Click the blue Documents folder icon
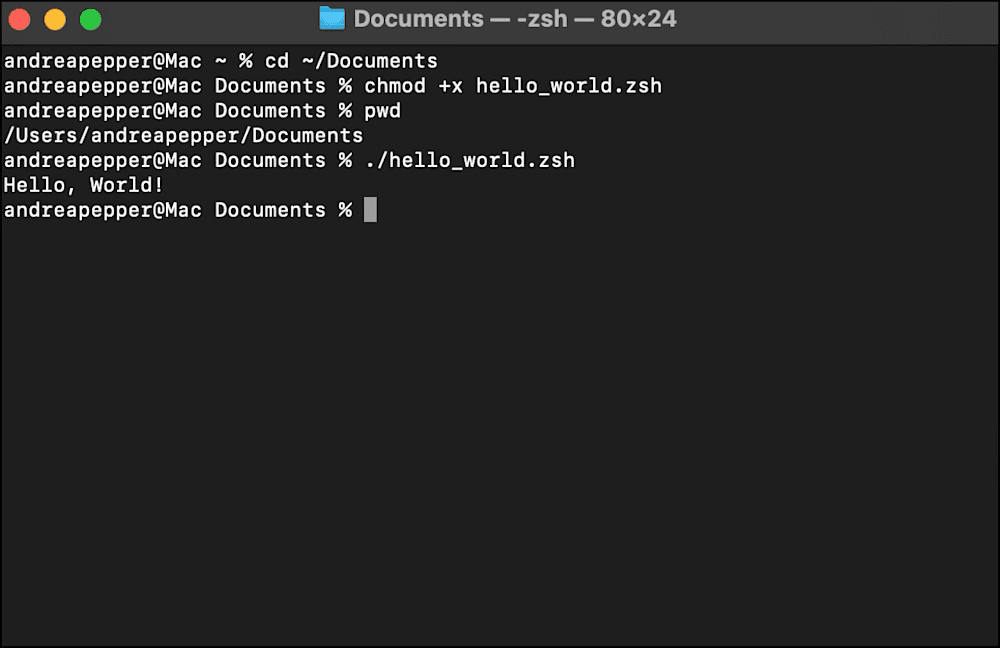 pos(332,18)
